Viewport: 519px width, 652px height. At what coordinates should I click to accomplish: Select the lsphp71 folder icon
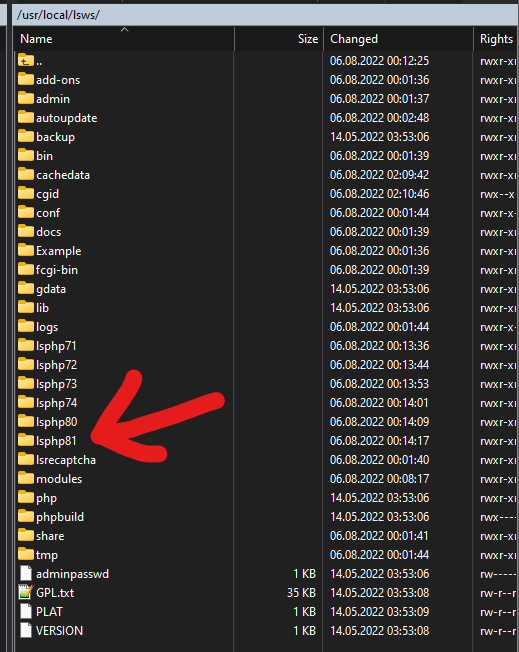point(26,345)
